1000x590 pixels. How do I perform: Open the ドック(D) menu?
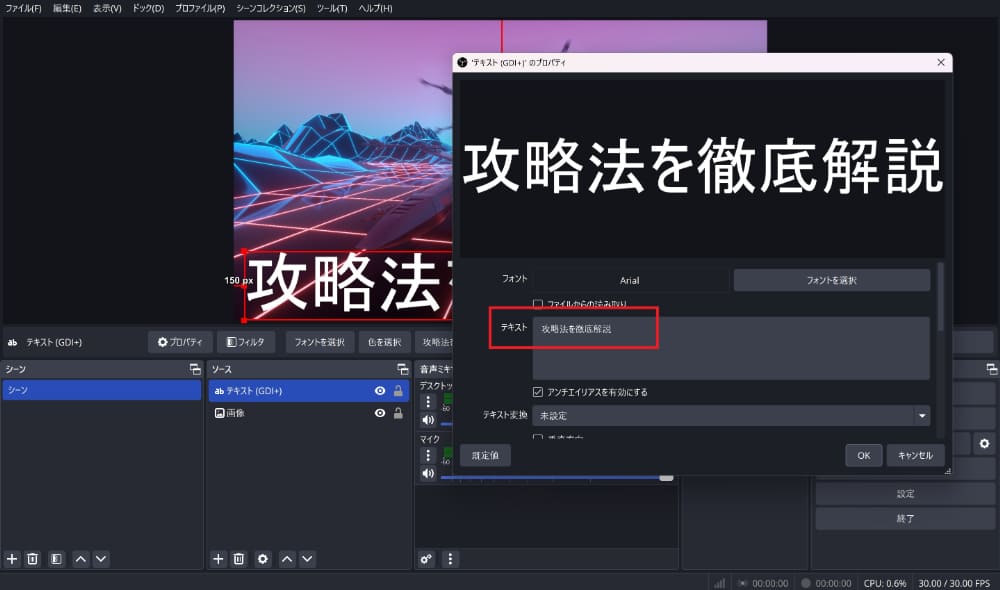tap(148, 8)
